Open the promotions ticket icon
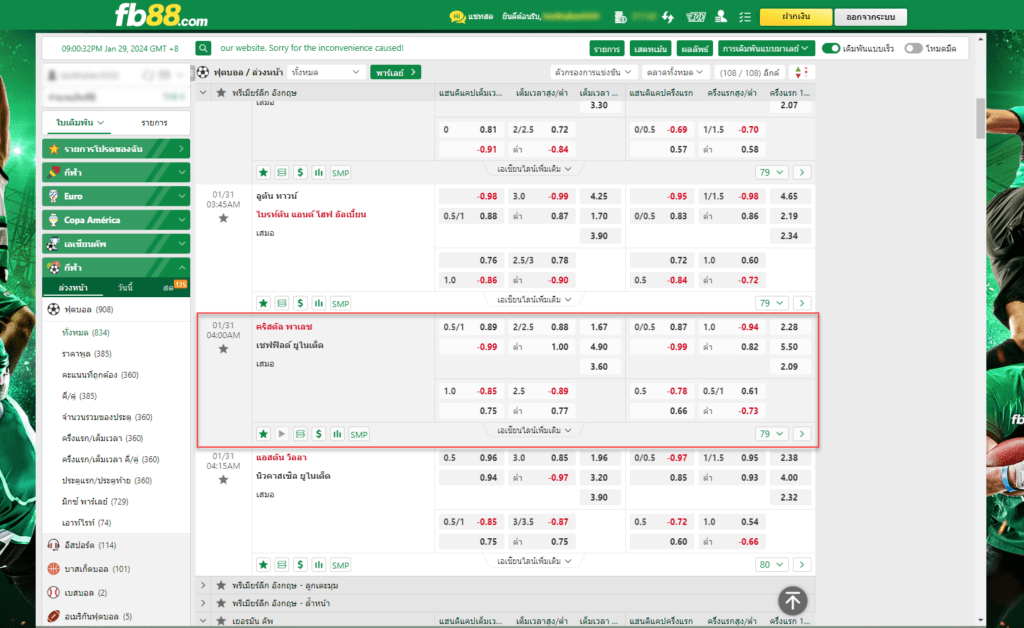 (x=696, y=17)
